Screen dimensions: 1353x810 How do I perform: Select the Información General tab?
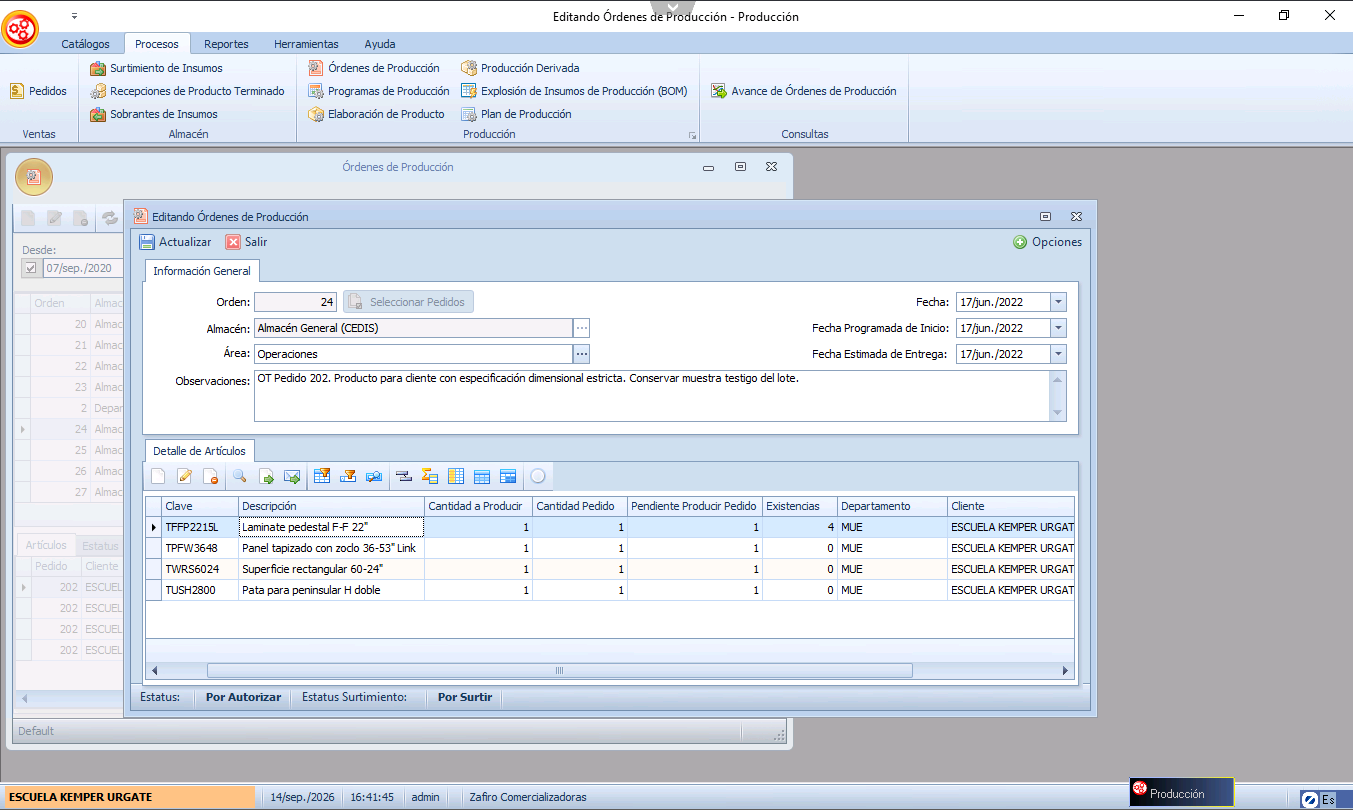click(x=202, y=271)
